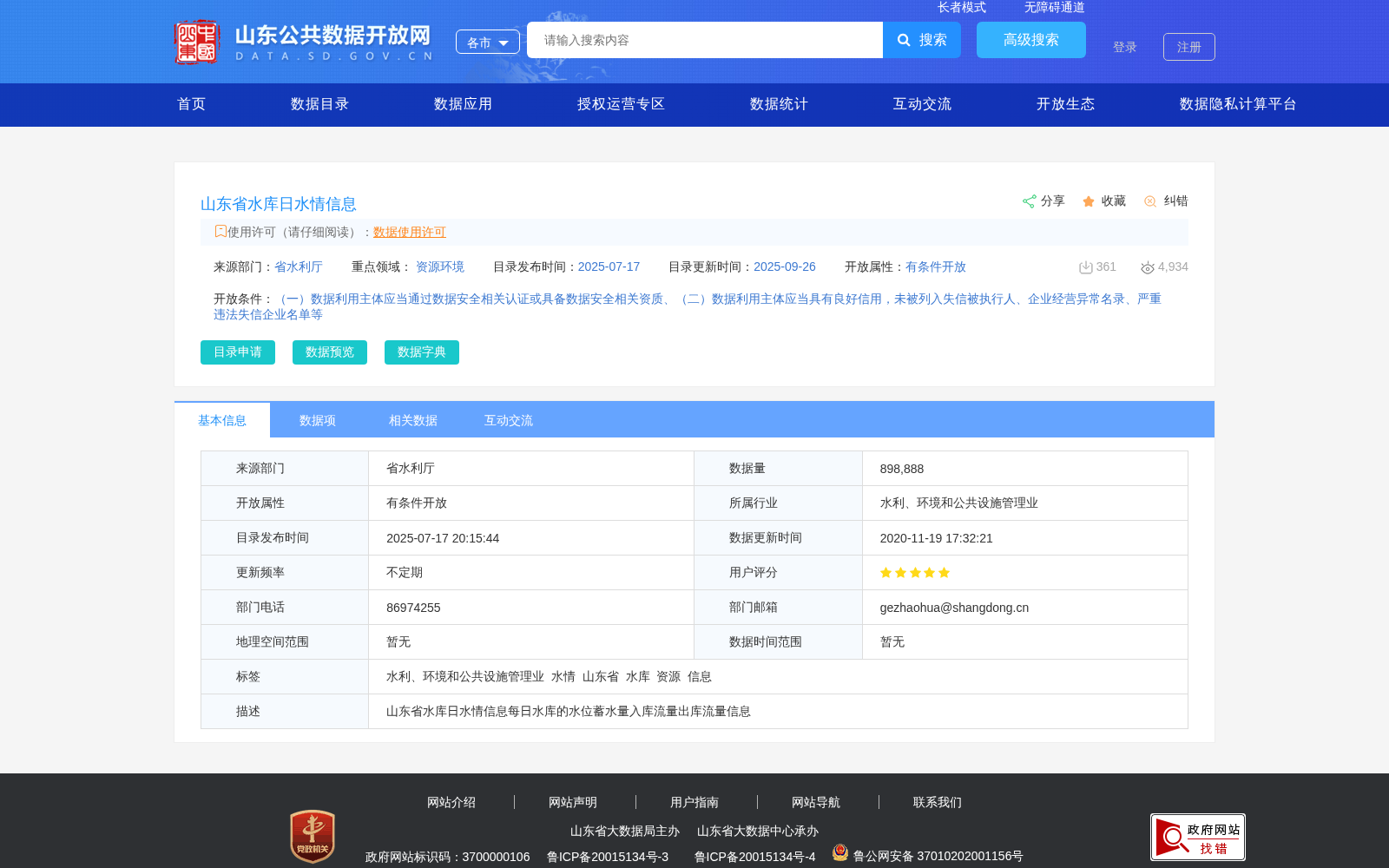Click the 注册 register button
This screenshot has height=868, width=1389.
click(x=1189, y=47)
